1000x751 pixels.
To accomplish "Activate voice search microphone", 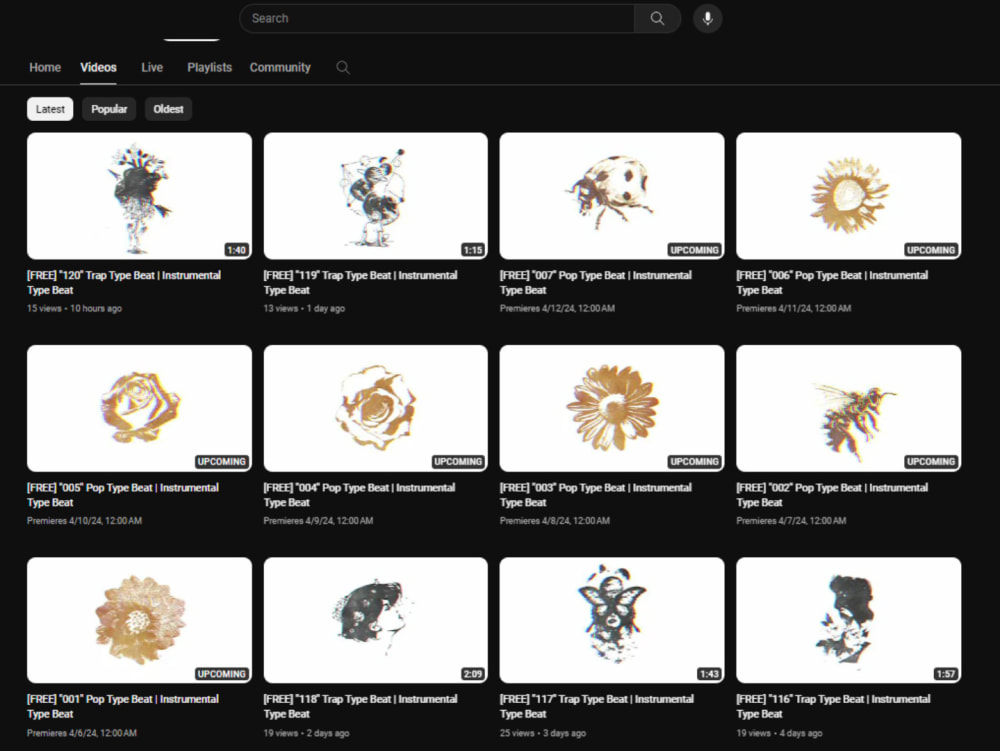I will (x=707, y=18).
